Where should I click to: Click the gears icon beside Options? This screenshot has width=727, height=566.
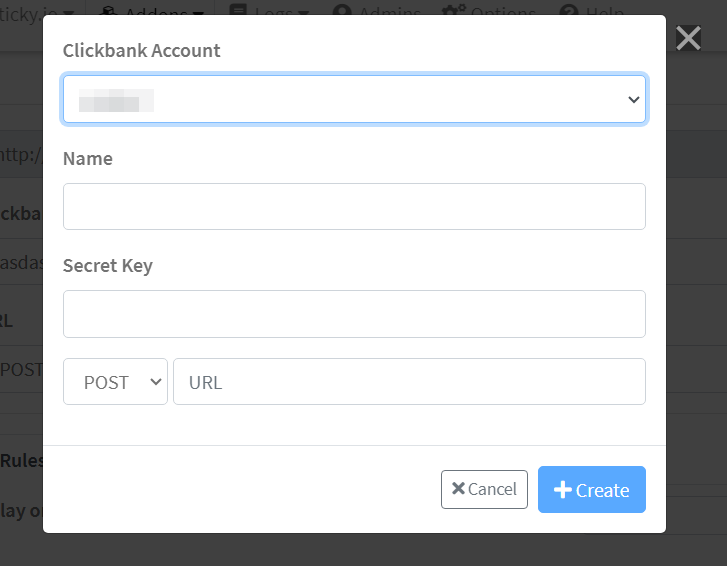(x=455, y=12)
